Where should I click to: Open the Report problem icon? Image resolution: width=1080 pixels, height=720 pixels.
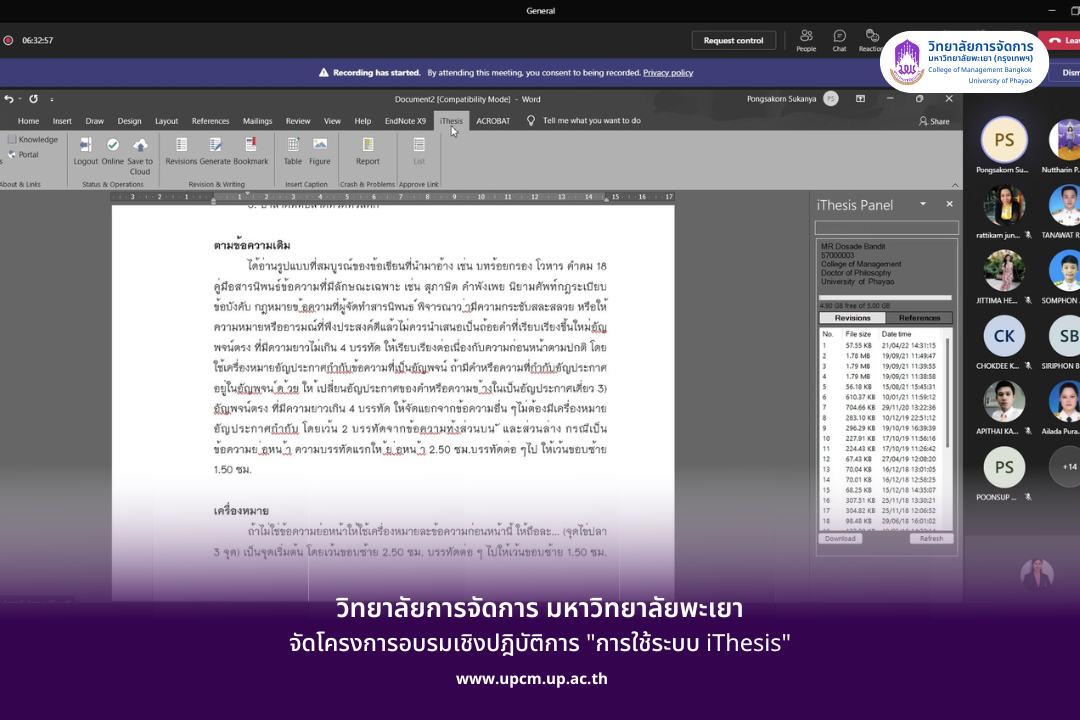368,145
